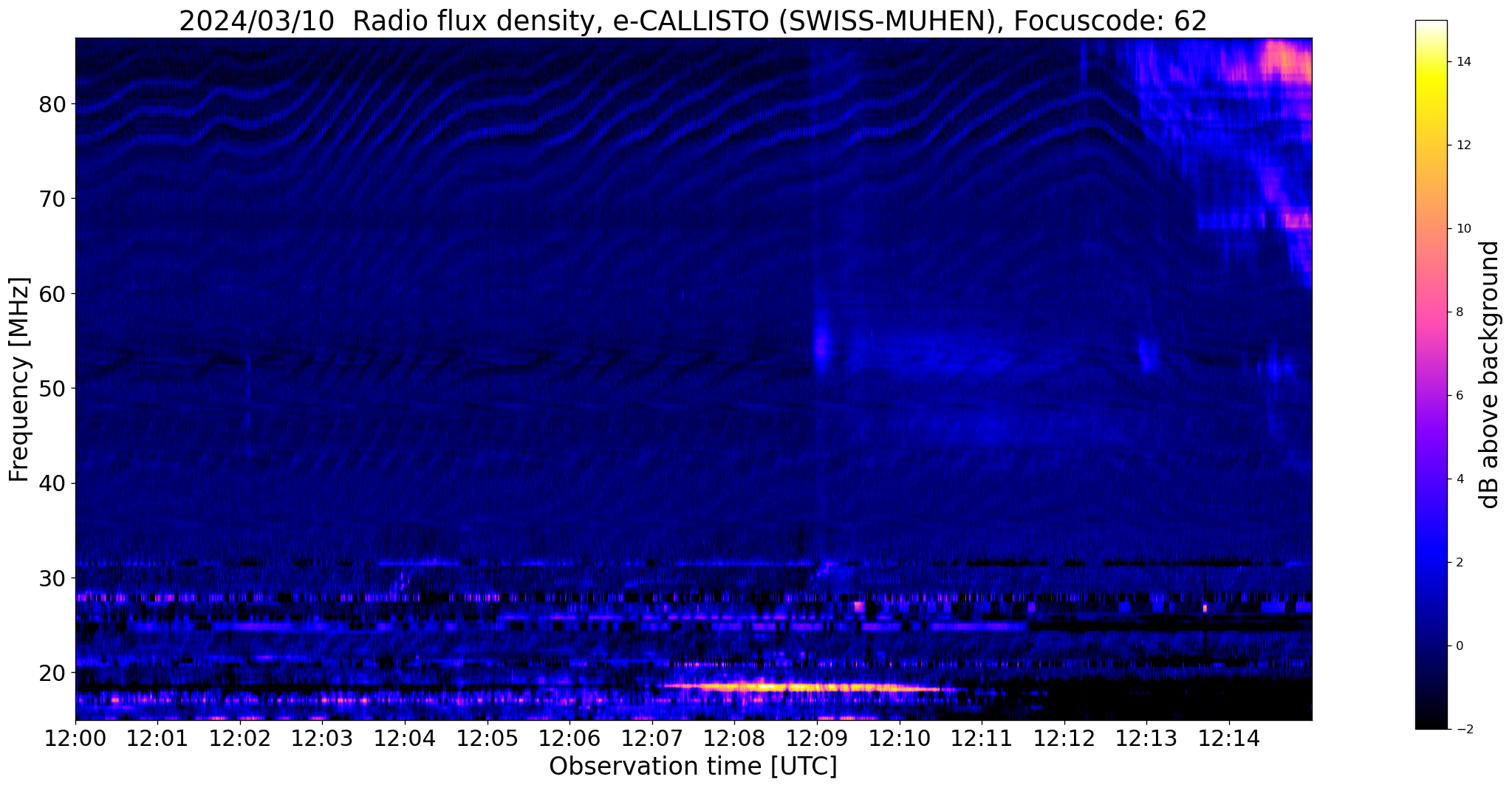The width and height of the screenshot is (1512, 788).
Task: Click the 12:03 time tick label
Action: 323,739
